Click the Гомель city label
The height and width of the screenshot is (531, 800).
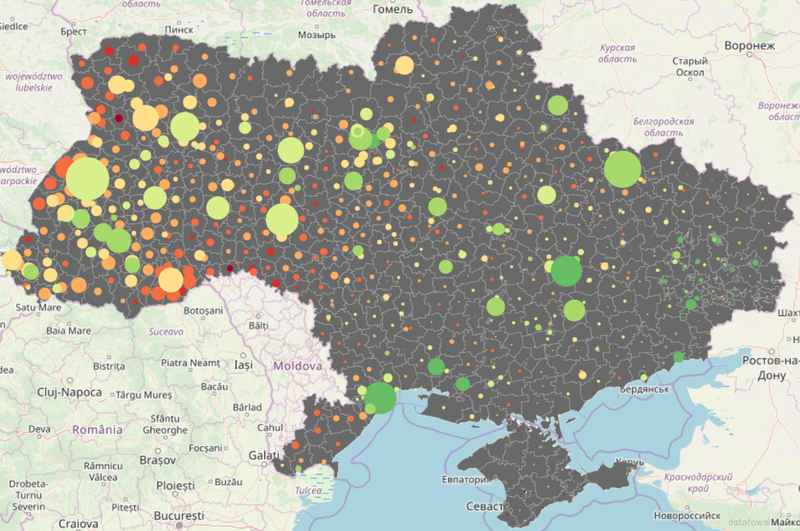(x=392, y=9)
